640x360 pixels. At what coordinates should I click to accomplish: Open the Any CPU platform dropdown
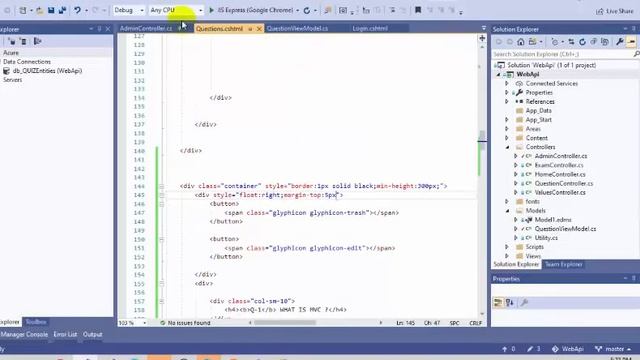[176, 10]
